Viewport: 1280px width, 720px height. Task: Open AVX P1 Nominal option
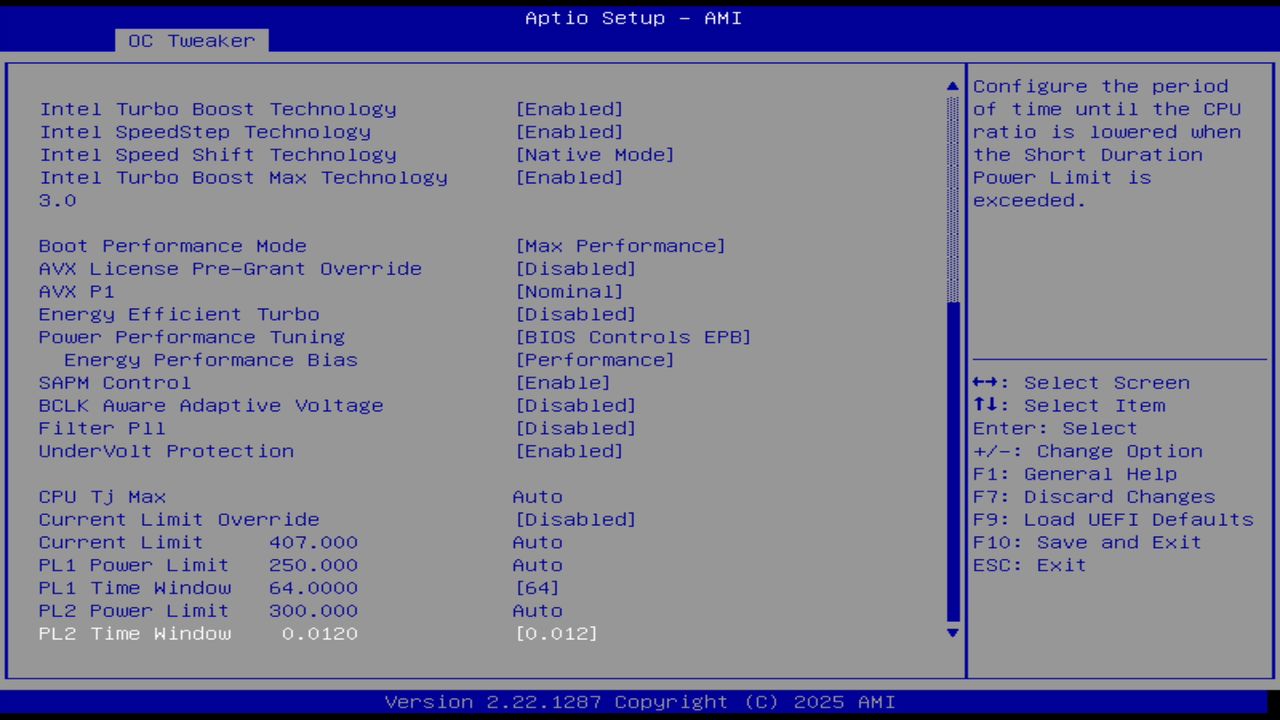pyautogui.click(x=569, y=292)
